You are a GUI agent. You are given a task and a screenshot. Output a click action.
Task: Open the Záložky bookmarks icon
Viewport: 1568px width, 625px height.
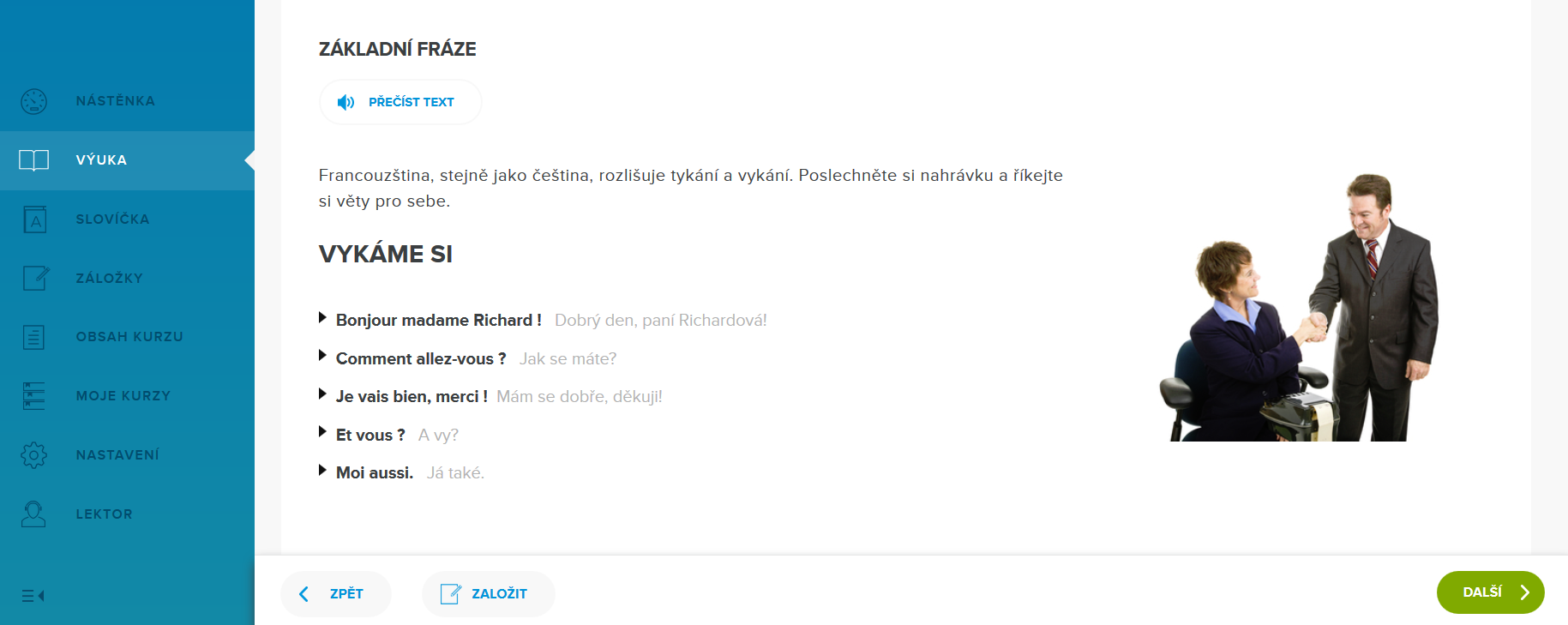35,278
